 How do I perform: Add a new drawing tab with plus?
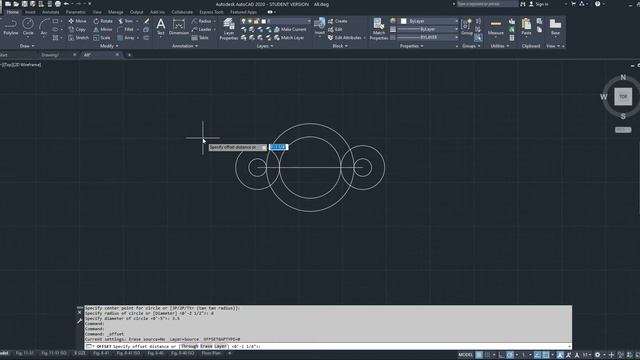point(129,55)
